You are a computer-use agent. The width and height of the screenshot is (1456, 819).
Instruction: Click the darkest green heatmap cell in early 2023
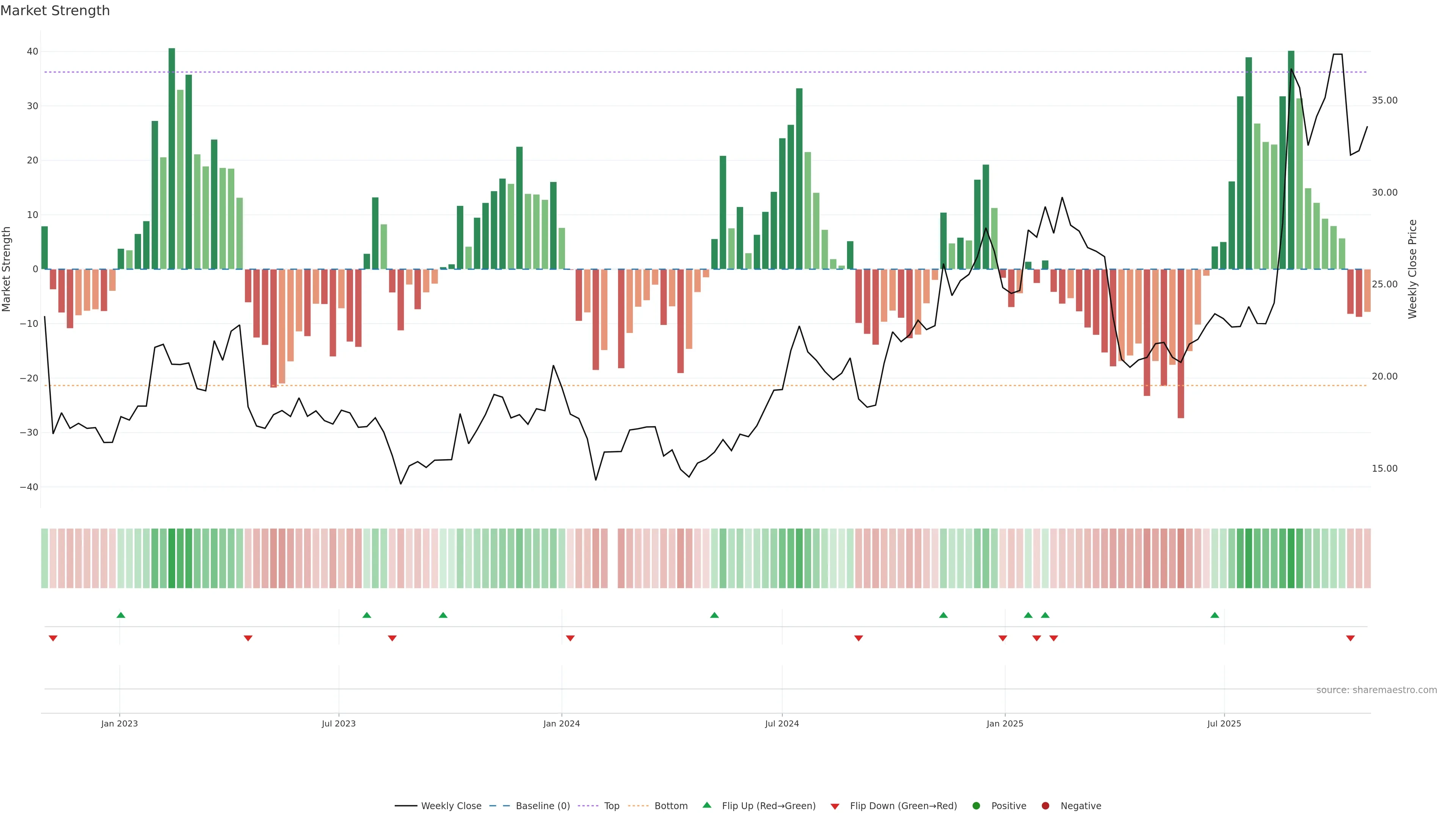pyautogui.click(x=172, y=559)
